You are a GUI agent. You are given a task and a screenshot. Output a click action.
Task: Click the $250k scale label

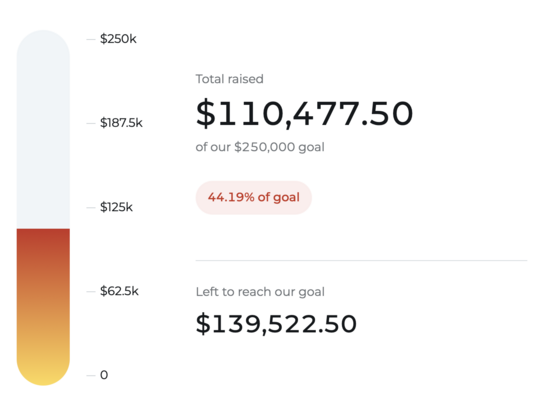[118, 39]
